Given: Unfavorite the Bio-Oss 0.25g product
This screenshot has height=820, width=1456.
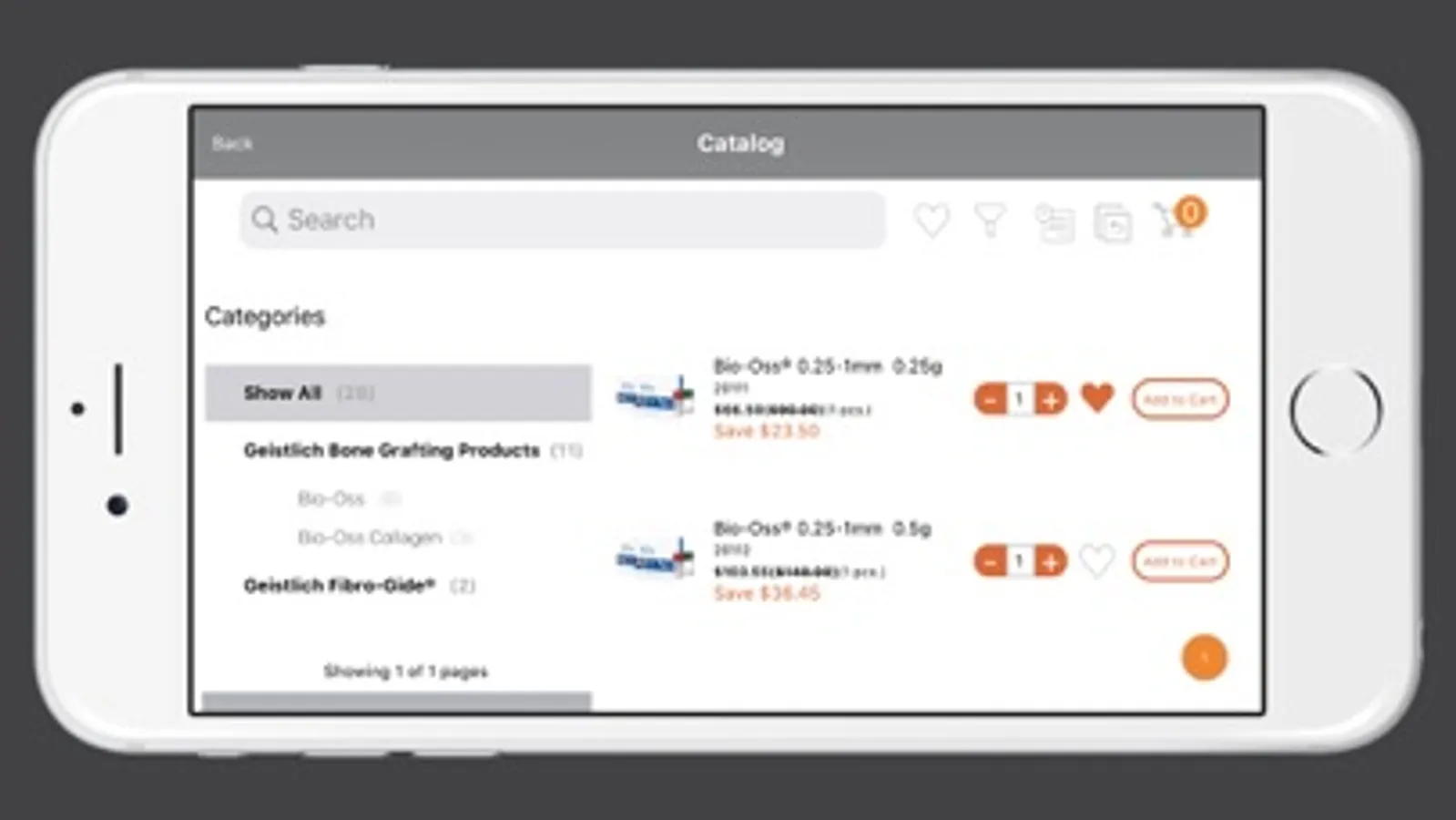Looking at the screenshot, I should [x=1097, y=398].
